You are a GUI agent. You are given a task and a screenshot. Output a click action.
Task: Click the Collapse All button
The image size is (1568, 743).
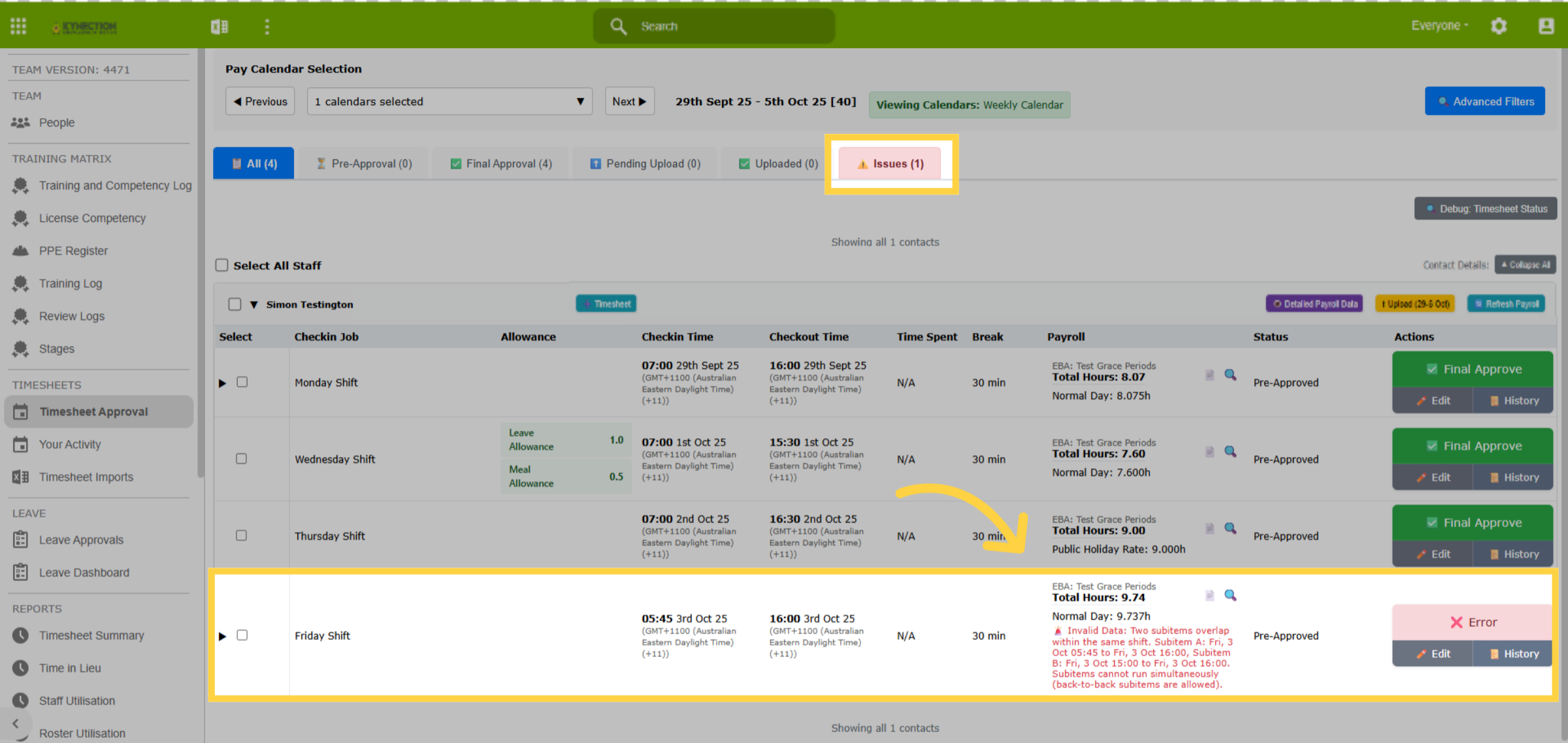(1526, 265)
